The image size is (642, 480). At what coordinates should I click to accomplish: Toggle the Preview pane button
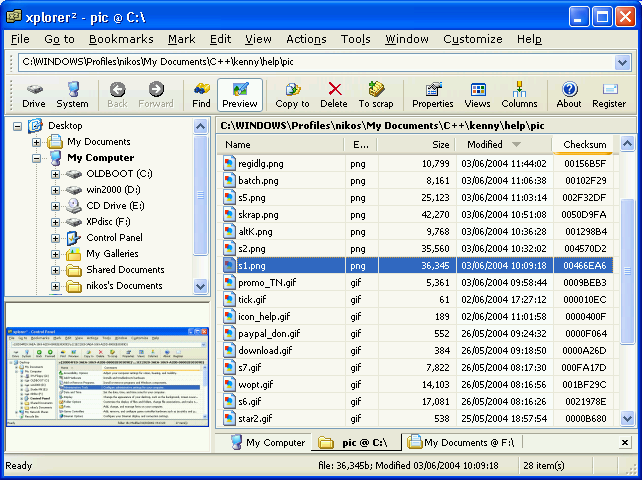coord(240,95)
